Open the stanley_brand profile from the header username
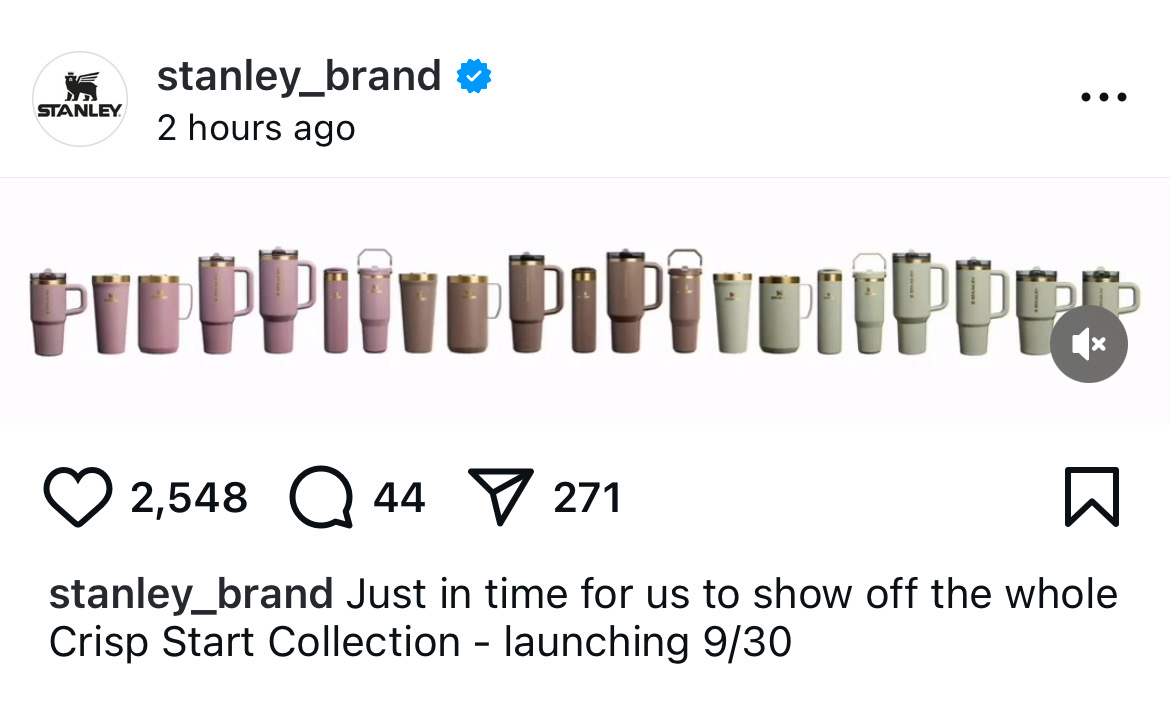Image resolution: width=1170 pixels, height=707 pixels. 298,76
